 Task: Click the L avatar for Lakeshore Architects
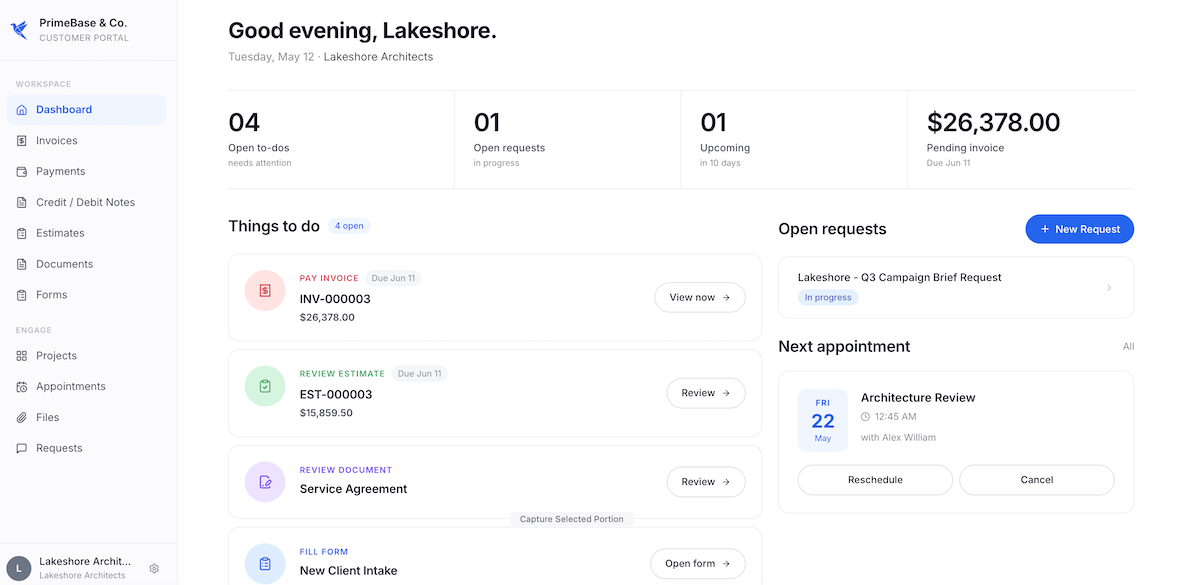(x=19, y=568)
